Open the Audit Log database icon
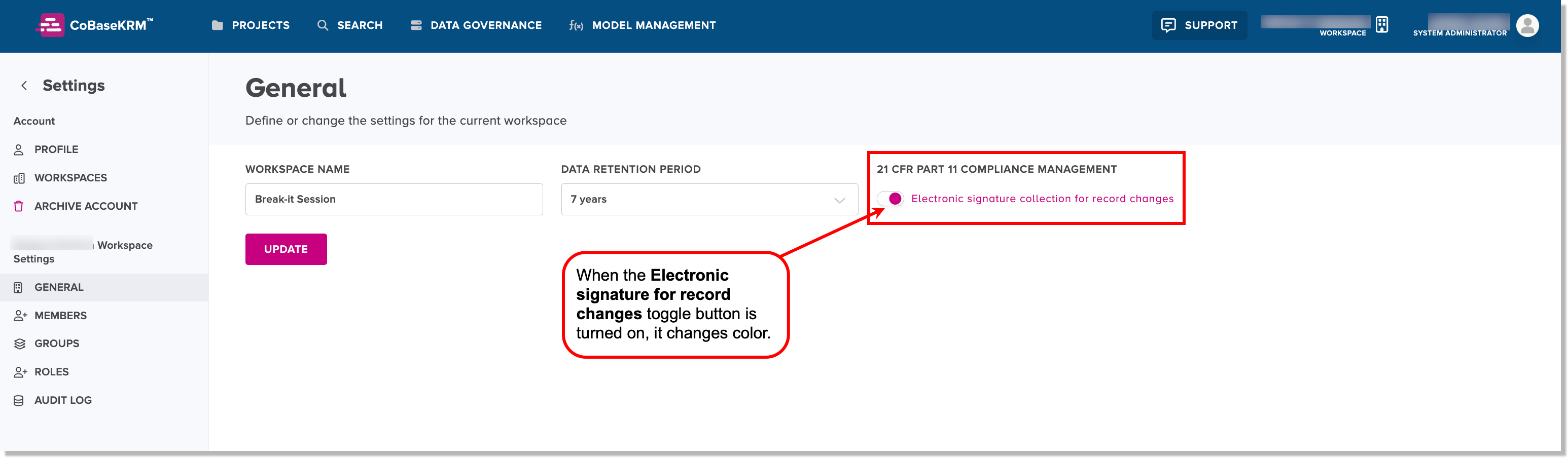The image size is (1568, 458). [19, 400]
